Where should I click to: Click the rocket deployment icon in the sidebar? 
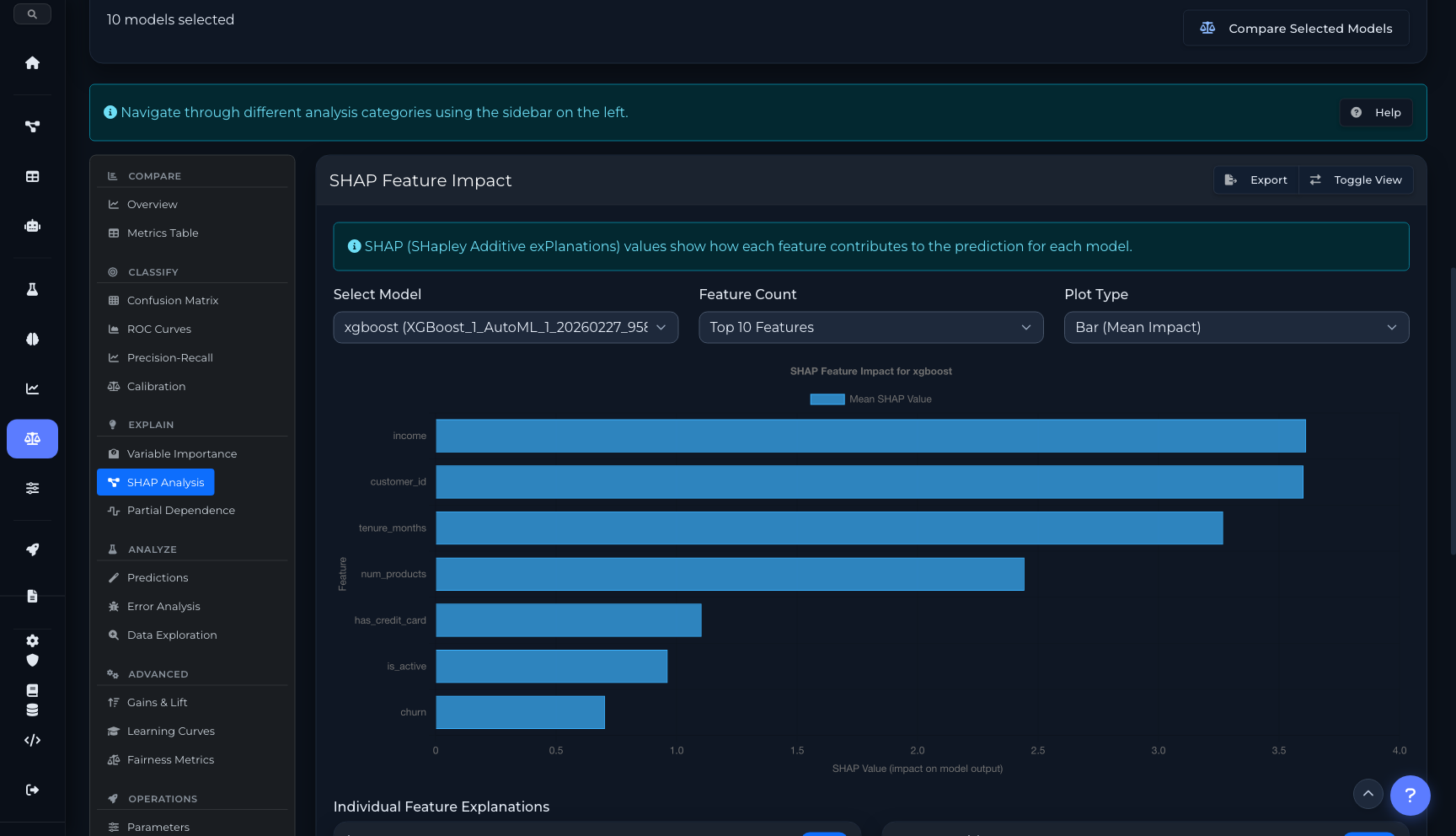(32, 549)
